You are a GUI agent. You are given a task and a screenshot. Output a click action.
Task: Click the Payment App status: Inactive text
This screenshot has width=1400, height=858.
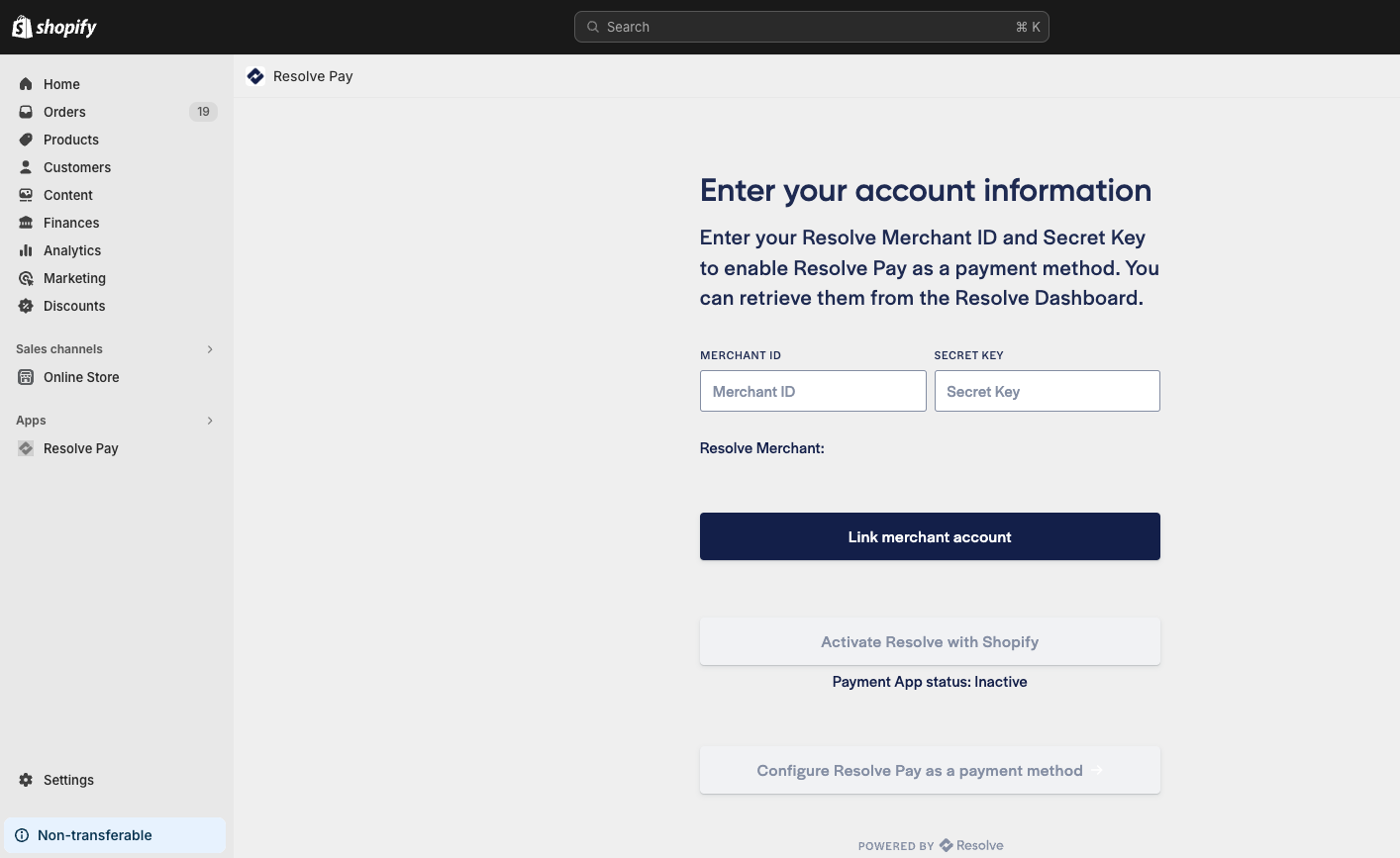point(930,682)
